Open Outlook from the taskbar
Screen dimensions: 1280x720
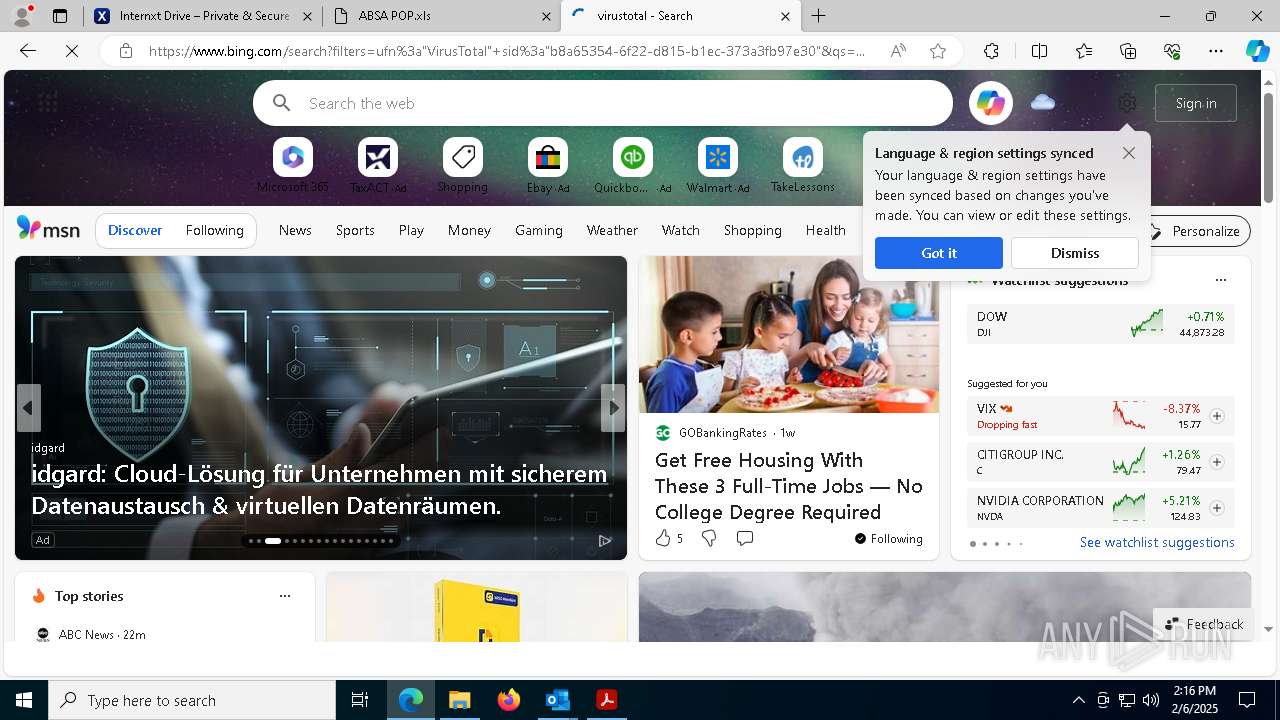point(558,700)
